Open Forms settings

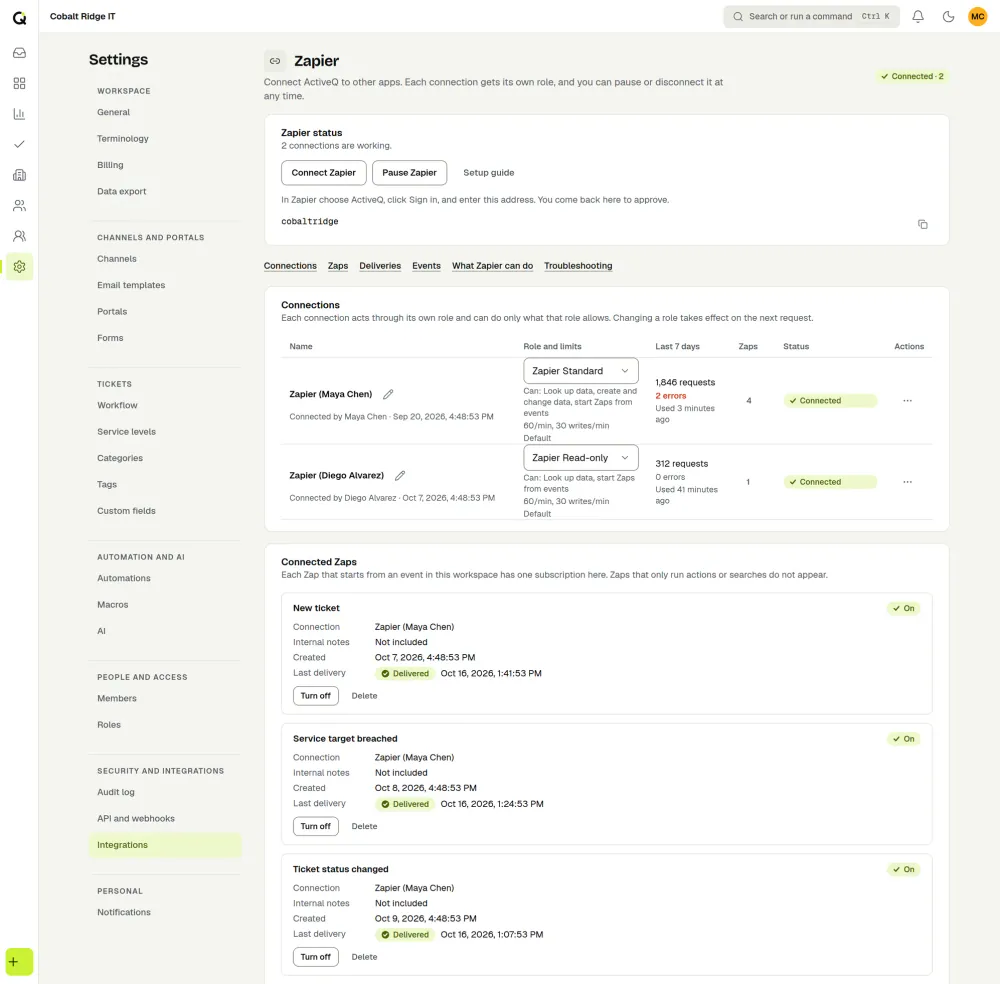click(x=165, y=338)
